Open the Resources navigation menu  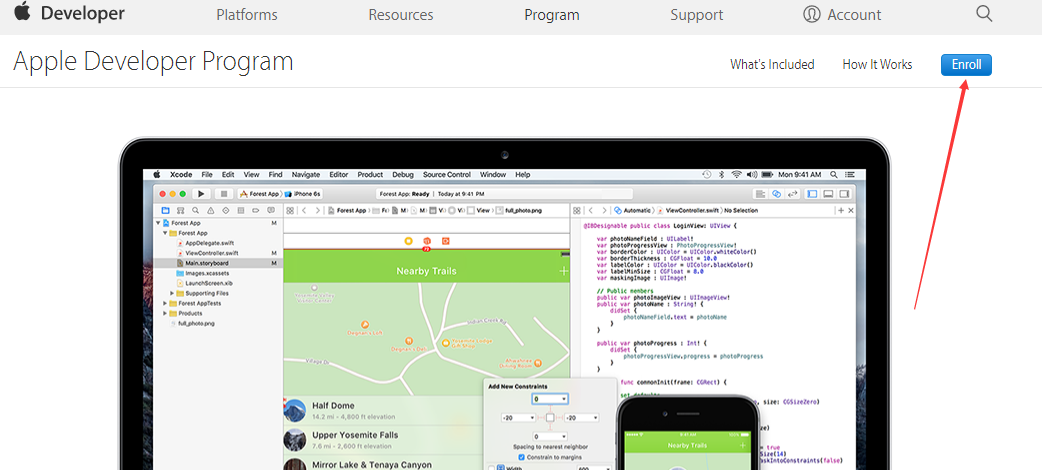401,15
